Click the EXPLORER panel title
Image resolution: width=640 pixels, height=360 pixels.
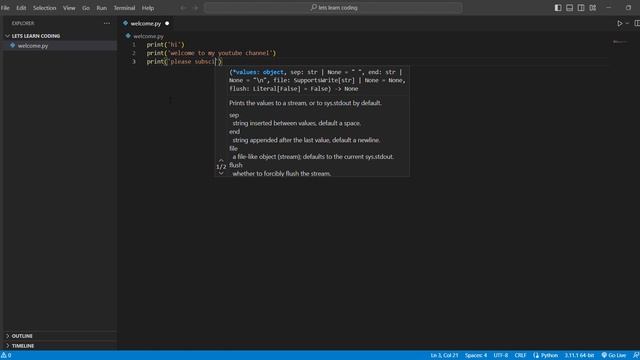(23, 23)
